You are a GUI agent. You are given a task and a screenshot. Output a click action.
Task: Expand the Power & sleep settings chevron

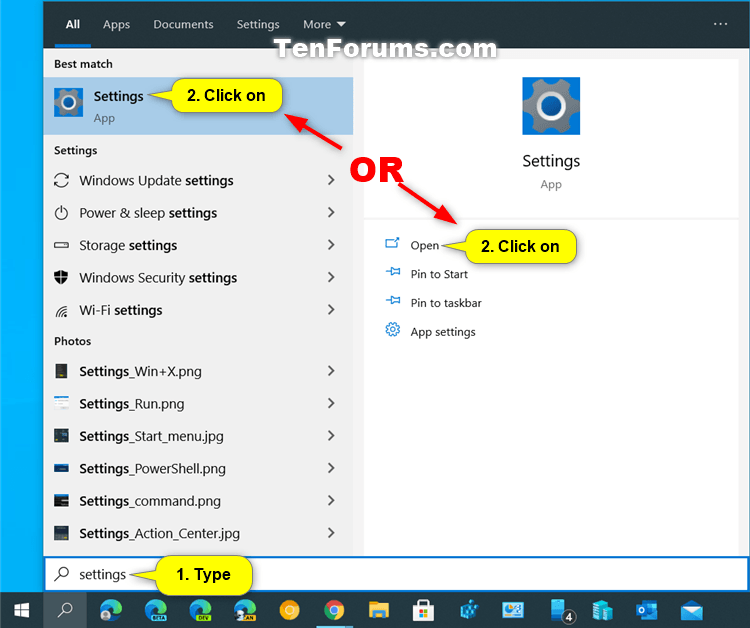pyautogui.click(x=331, y=212)
